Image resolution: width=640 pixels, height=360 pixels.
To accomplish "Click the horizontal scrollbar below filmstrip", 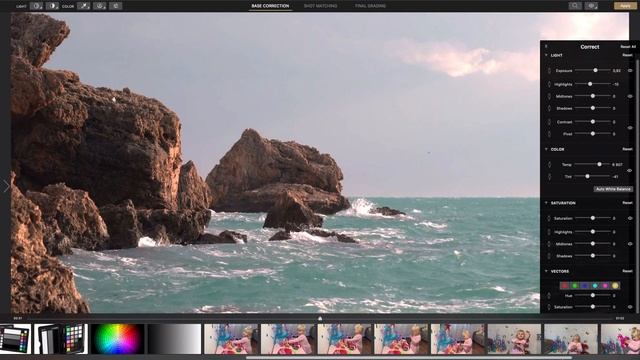I will click(x=408, y=358).
